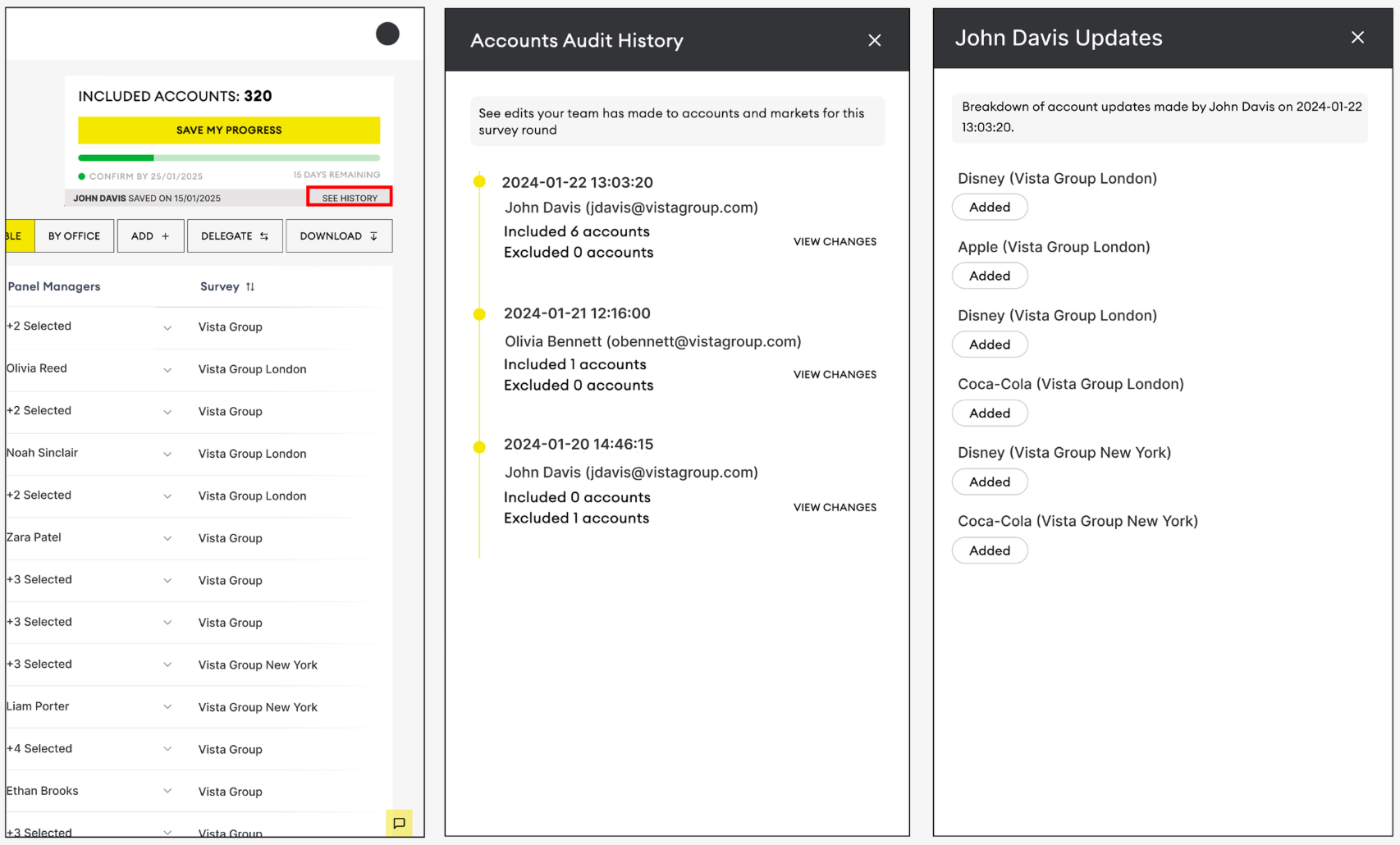
Task: Click Added tag under Coca-Cola (Vista Group New York)
Action: [990, 550]
